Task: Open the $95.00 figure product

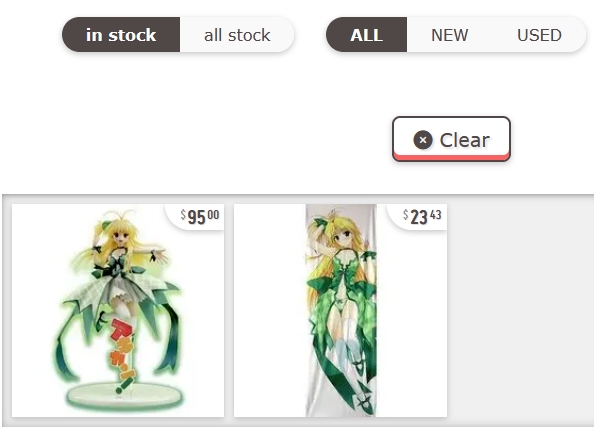Action: pos(118,310)
